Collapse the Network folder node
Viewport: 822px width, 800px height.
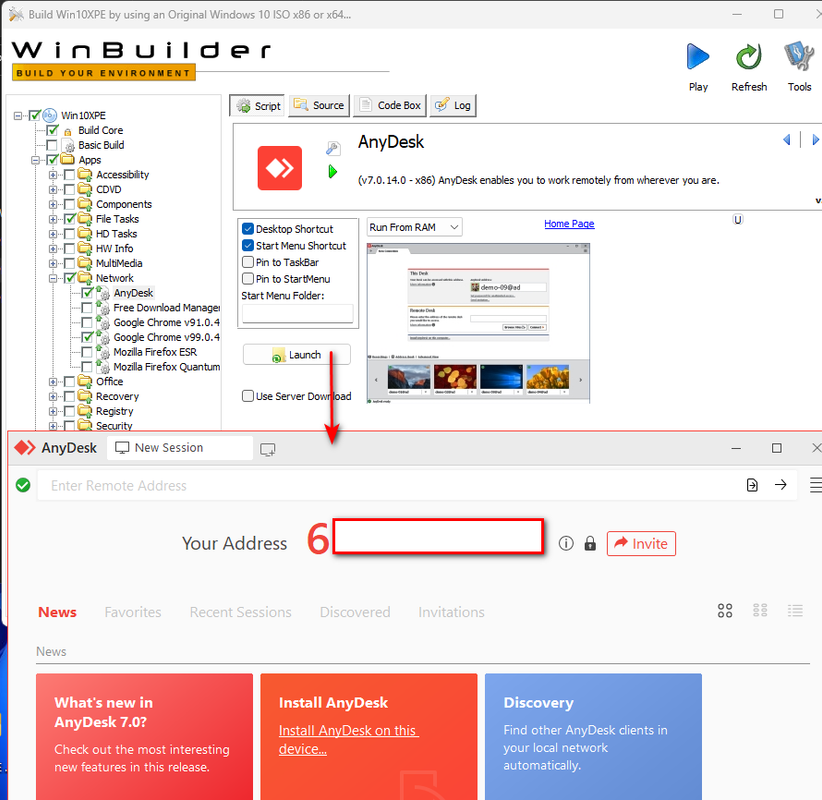[53, 278]
